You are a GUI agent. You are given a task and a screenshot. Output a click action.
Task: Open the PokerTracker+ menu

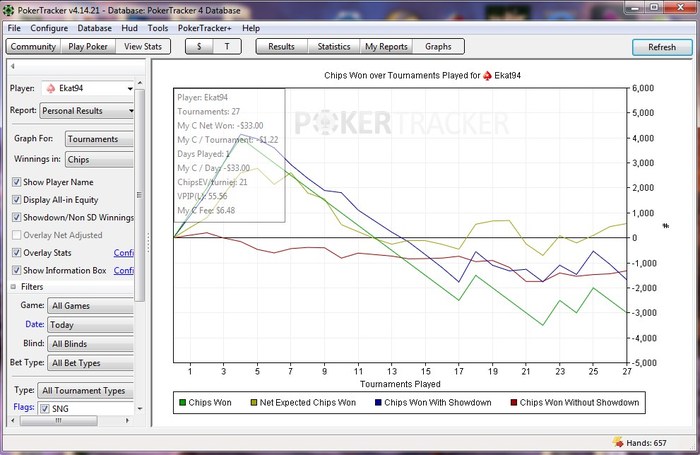click(204, 28)
